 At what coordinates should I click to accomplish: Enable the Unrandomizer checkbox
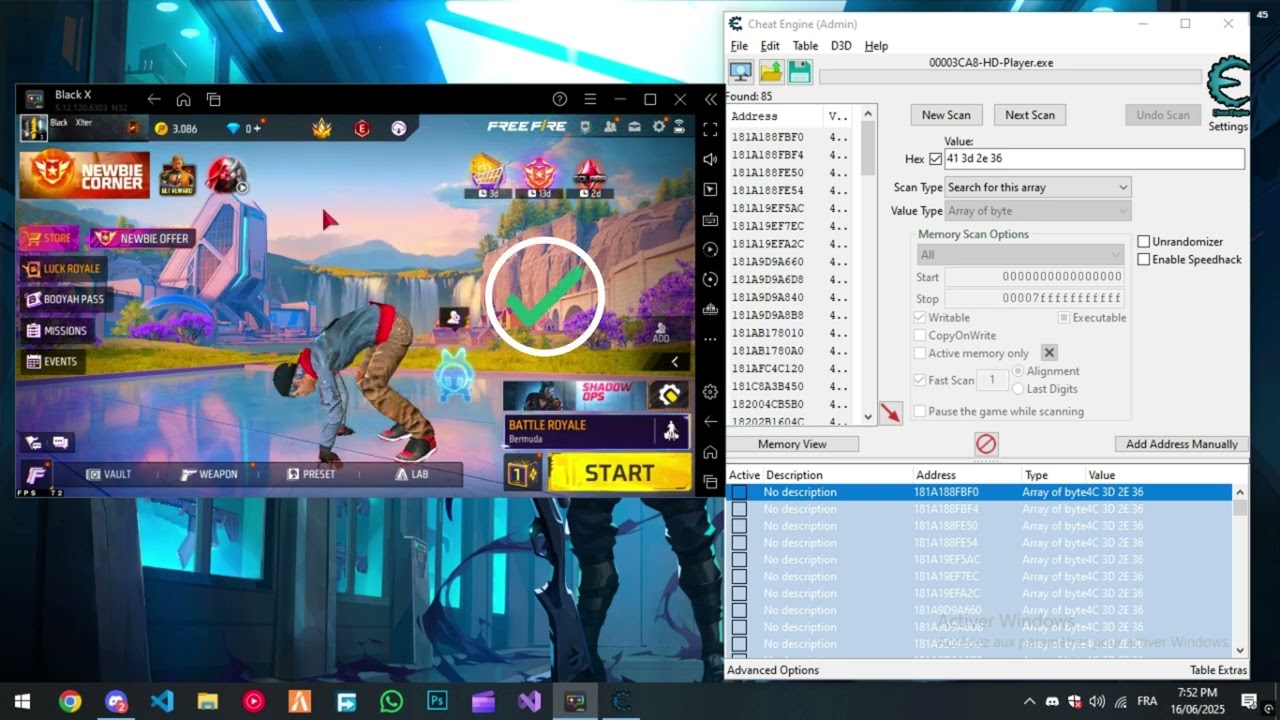1144,242
